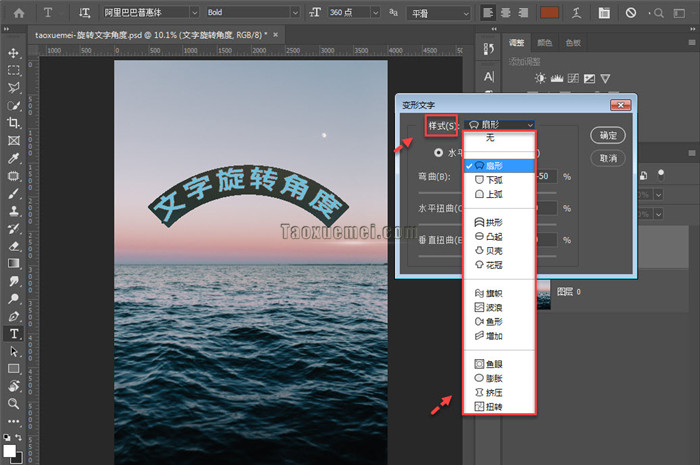Open the Character panel icon

pyautogui.click(x=489, y=77)
